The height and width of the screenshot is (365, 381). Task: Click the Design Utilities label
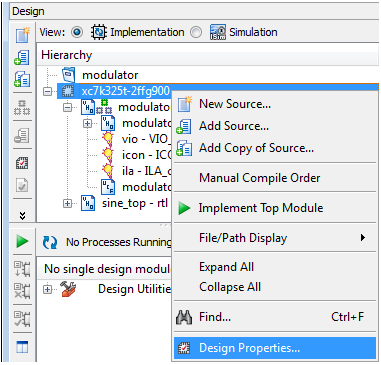[135, 289]
